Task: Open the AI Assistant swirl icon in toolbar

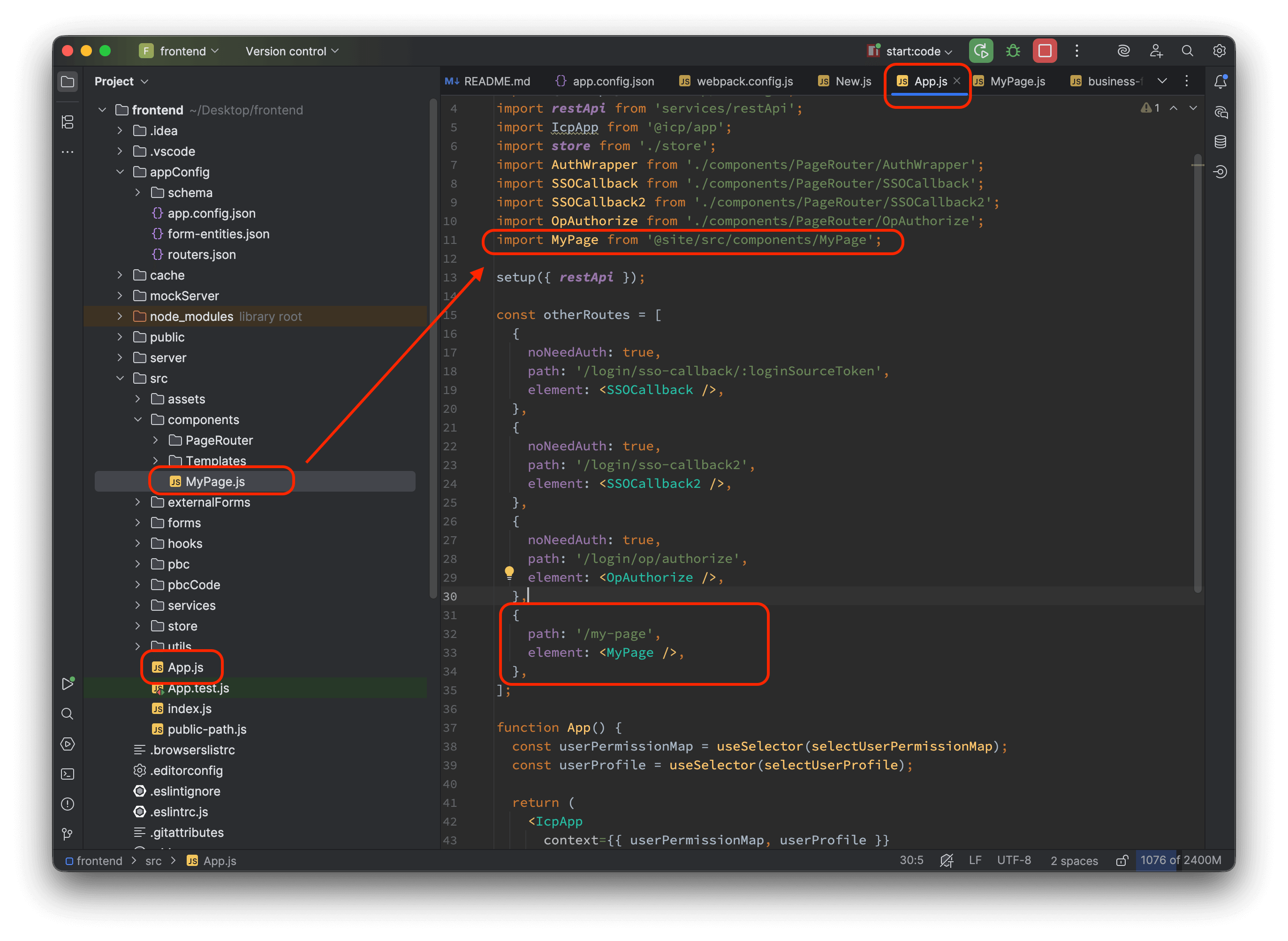Action: (x=1123, y=51)
